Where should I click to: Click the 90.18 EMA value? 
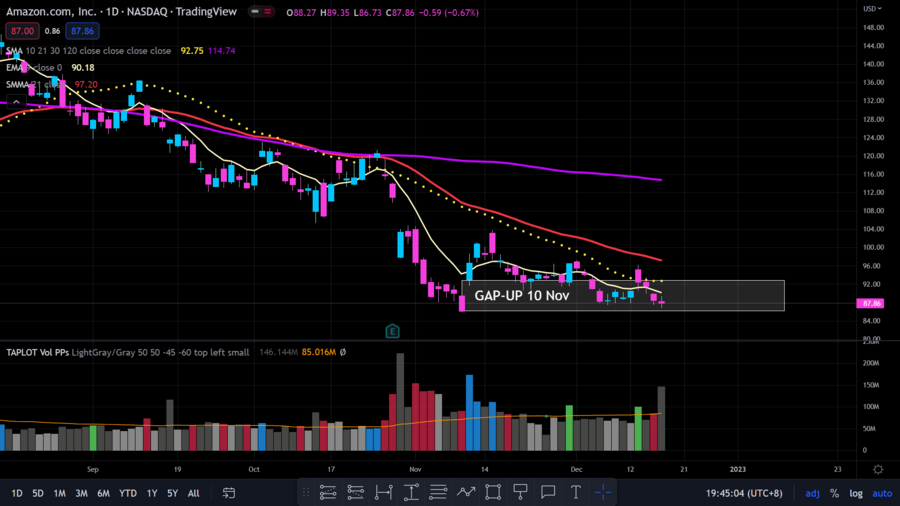(x=83, y=68)
